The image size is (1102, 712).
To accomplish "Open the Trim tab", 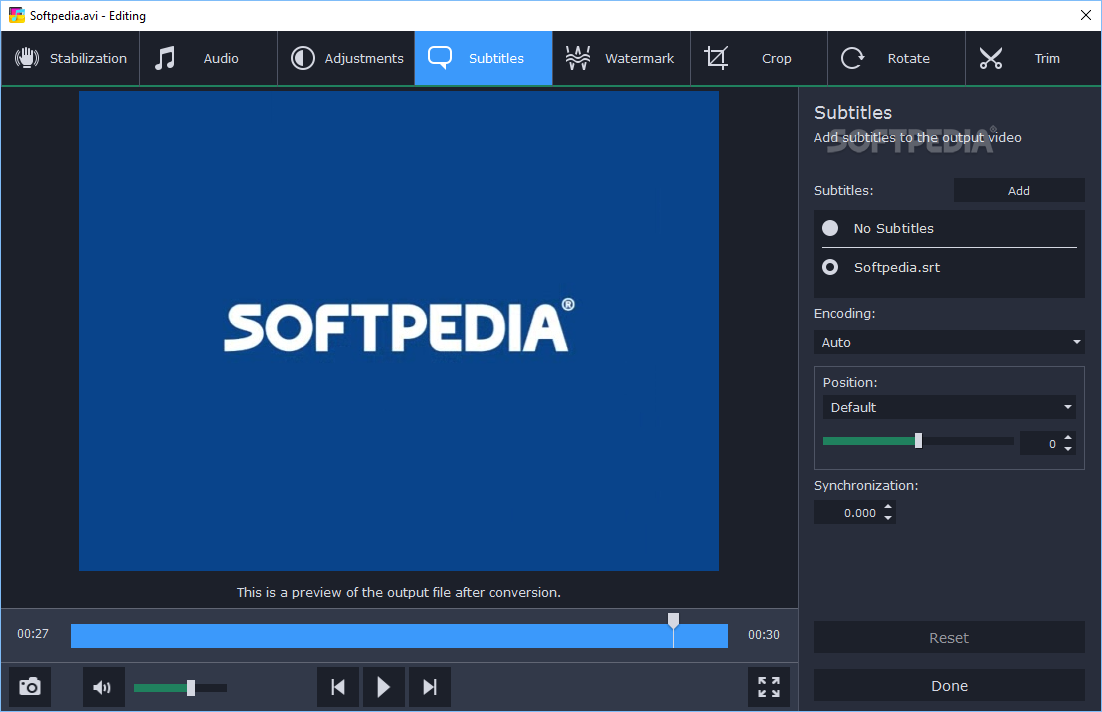I will 1033,58.
